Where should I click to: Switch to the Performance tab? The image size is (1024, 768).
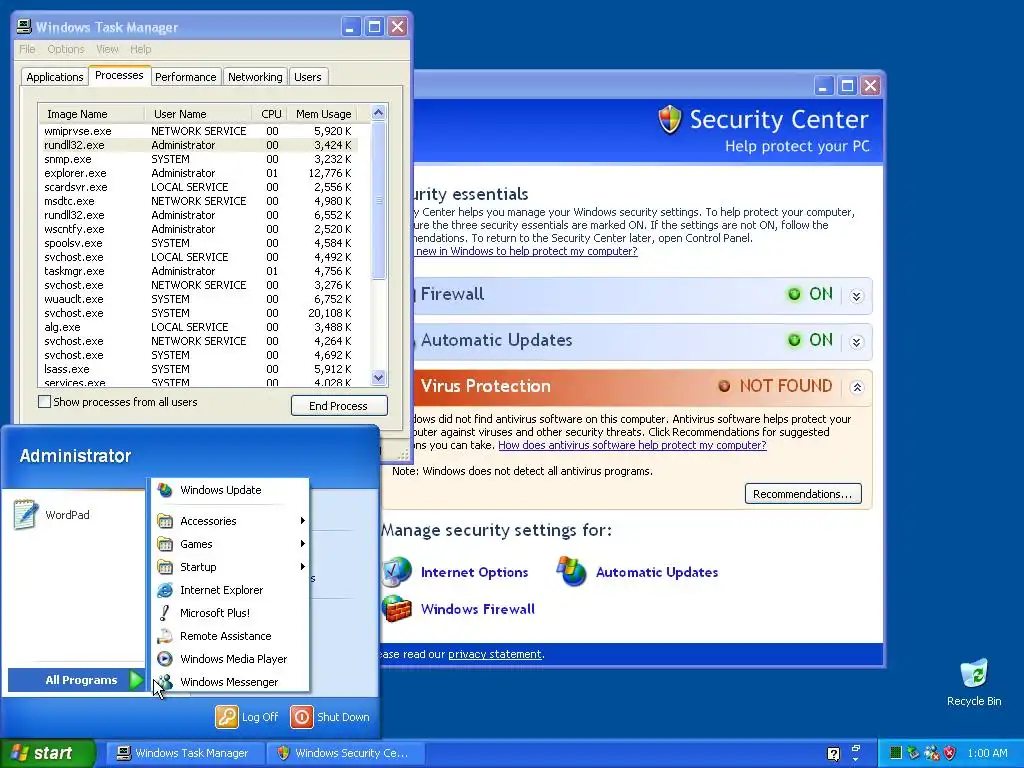click(185, 76)
